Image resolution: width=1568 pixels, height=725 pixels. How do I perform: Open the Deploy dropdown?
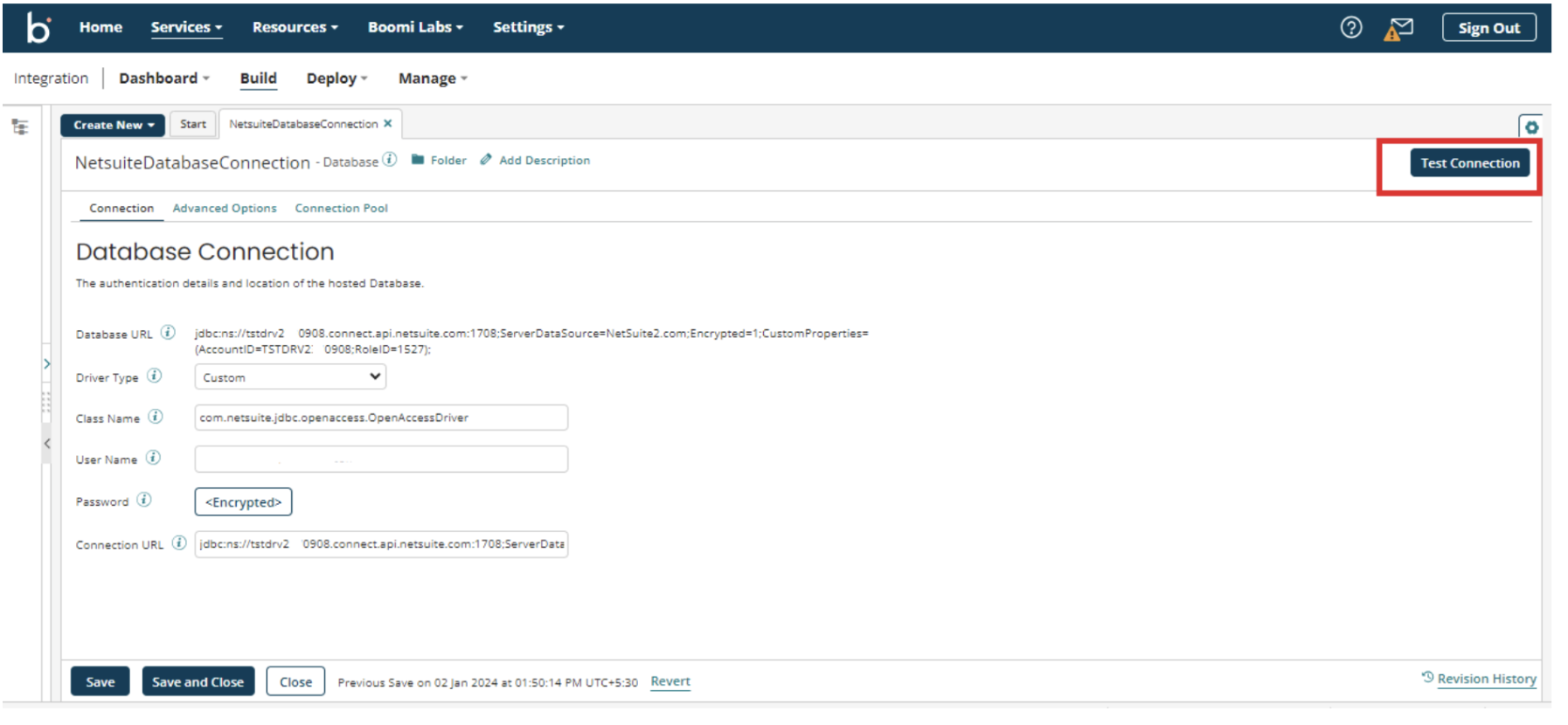coord(337,79)
